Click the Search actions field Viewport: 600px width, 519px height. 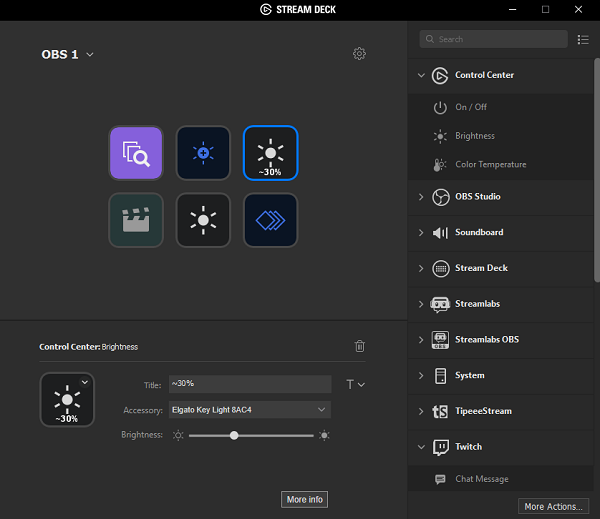point(494,39)
